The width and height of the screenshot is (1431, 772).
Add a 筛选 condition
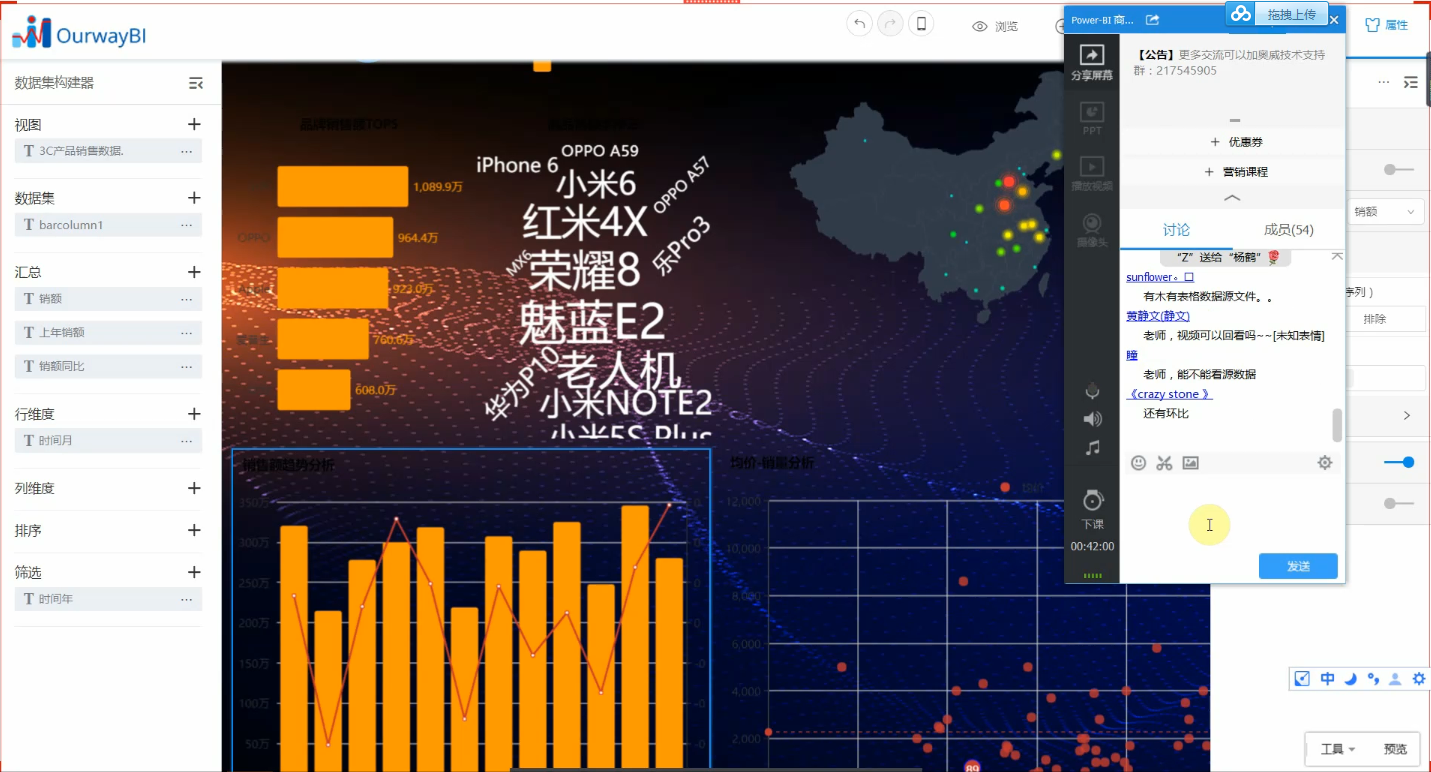194,572
